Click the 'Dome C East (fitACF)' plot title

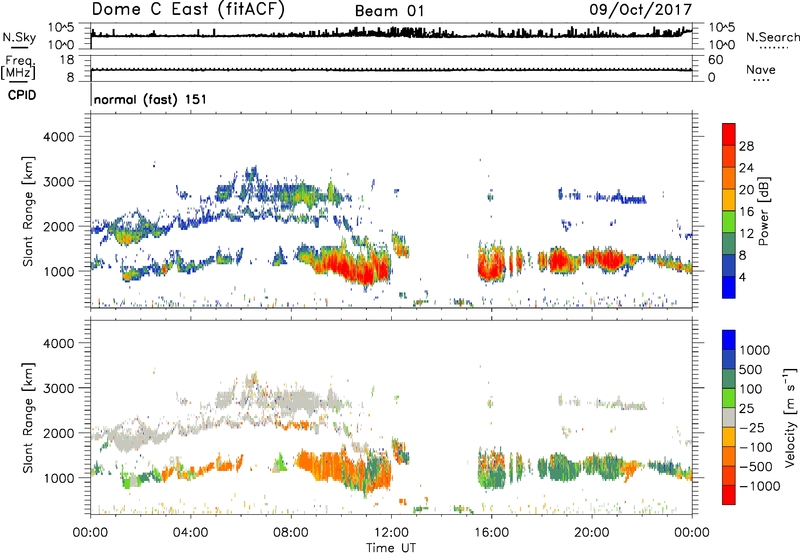pyautogui.click(x=188, y=9)
